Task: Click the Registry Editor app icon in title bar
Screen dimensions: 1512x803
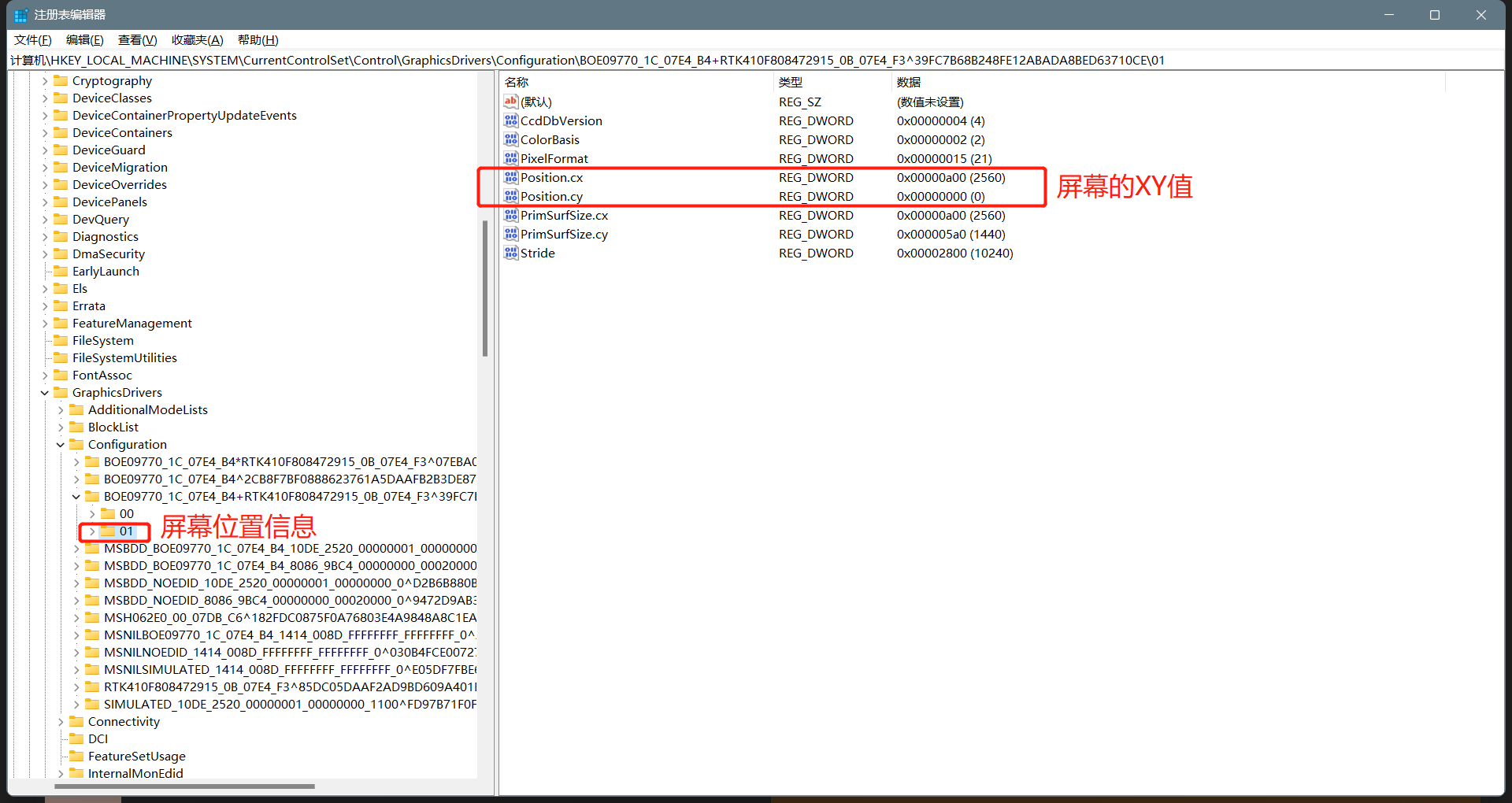Action: pos(20,15)
